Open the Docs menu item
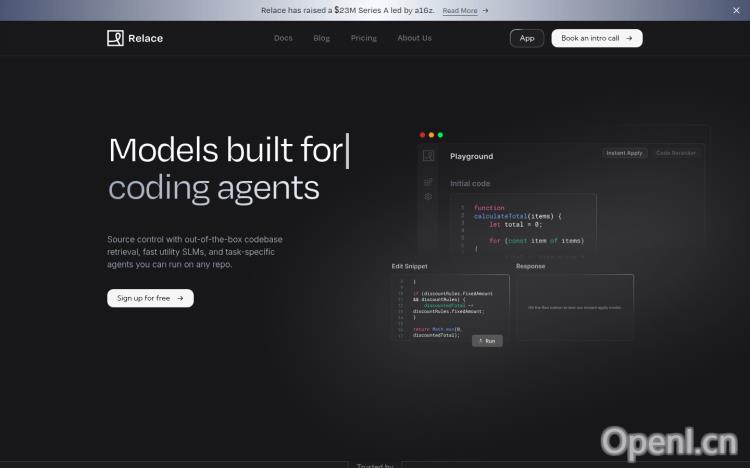This screenshot has height=468, width=750. [284, 38]
